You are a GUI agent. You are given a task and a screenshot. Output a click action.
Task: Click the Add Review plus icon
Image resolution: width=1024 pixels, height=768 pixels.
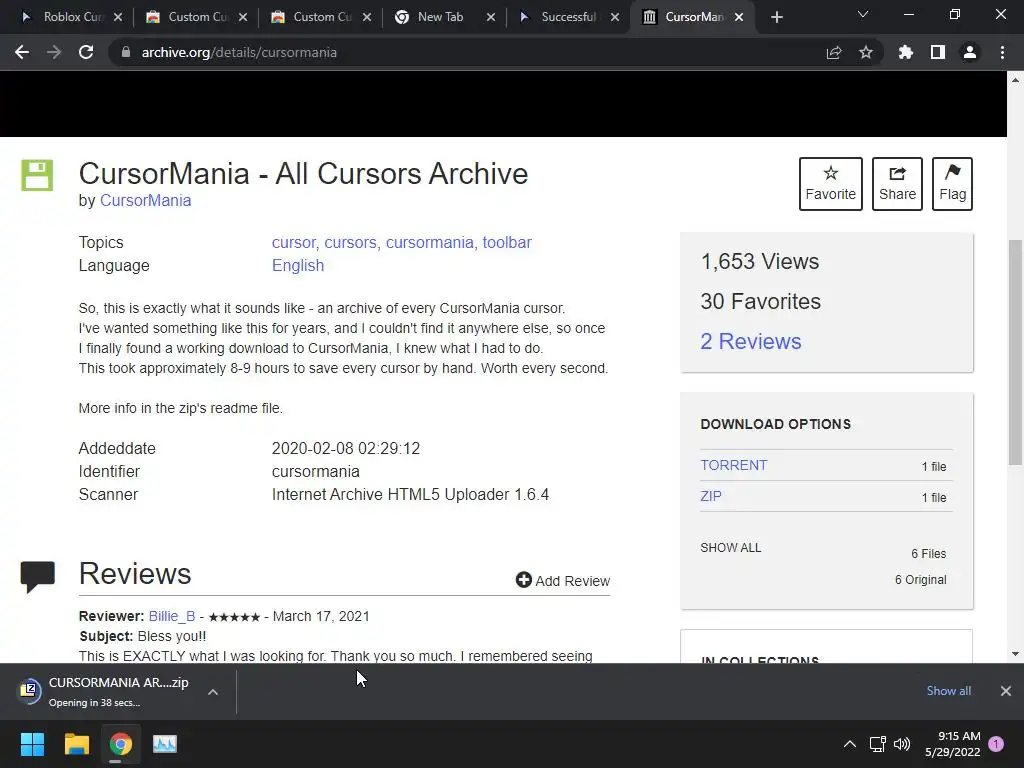point(523,579)
